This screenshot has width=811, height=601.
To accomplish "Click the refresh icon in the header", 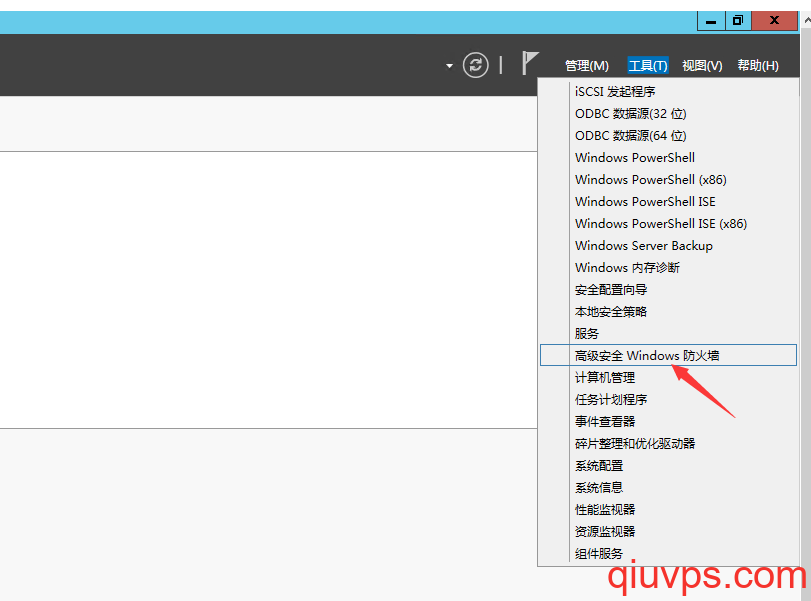I will point(475,65).
